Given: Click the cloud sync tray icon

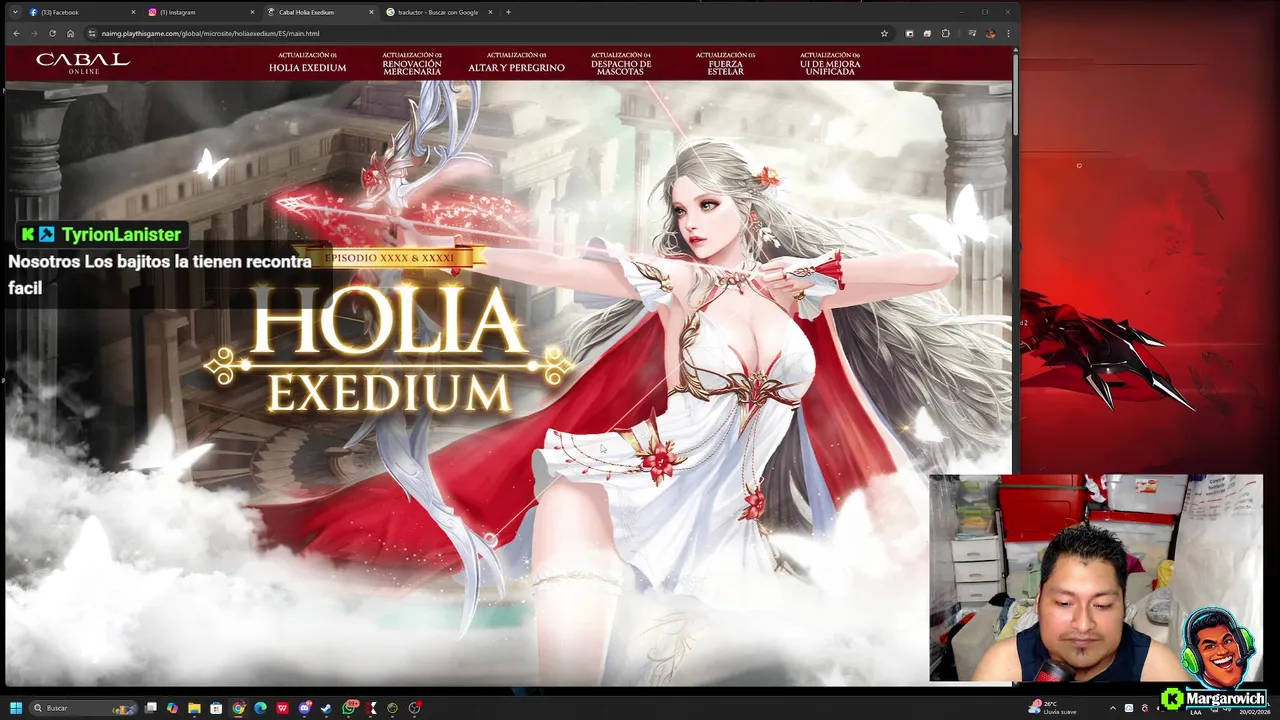Looking at the screenshot, I should tap(1129, 708).
